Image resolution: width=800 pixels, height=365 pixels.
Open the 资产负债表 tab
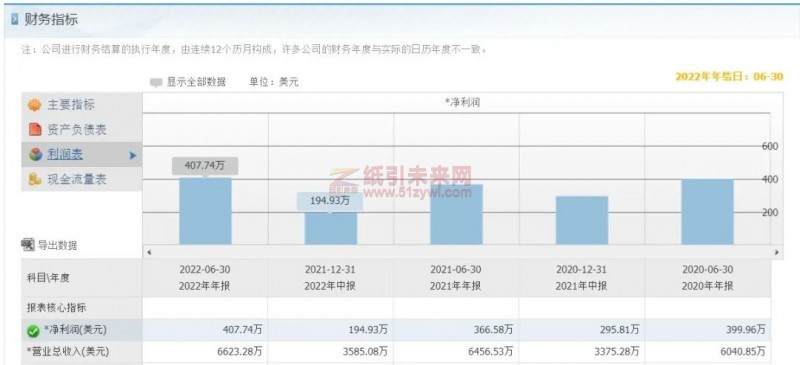82,130
